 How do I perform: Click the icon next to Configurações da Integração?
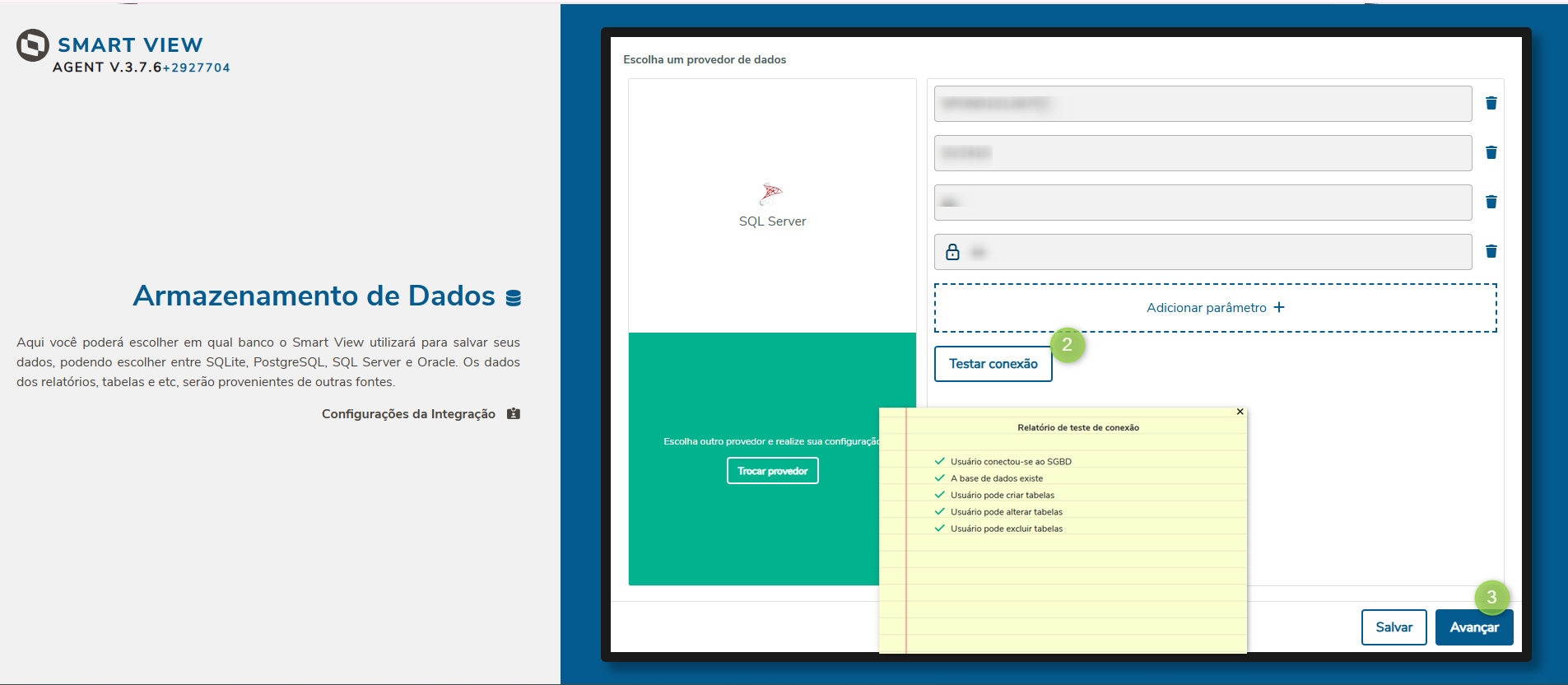pos(514,413)
